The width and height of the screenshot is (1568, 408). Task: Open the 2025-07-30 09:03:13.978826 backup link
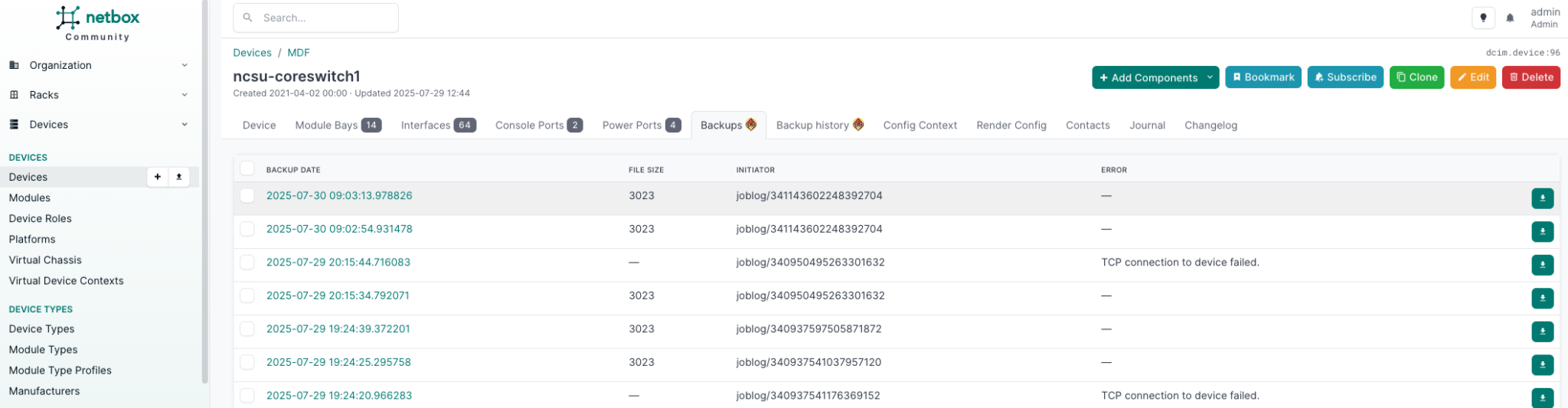pyautogui.click(x=339, y=196)
